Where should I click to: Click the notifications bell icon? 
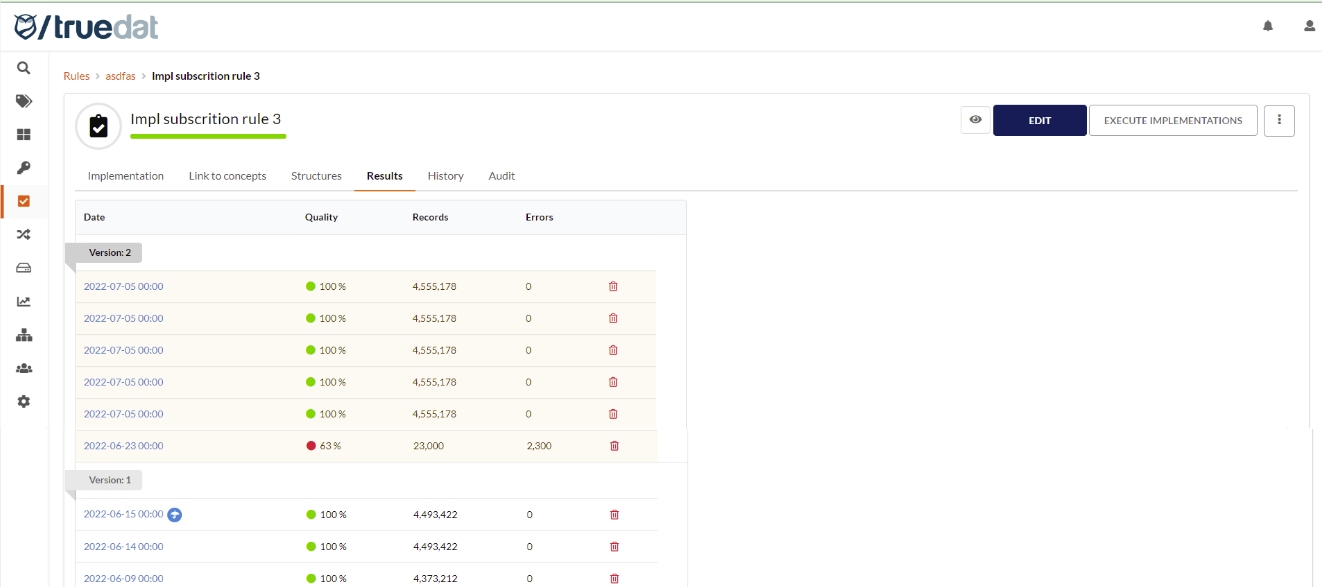(1268, 26)
